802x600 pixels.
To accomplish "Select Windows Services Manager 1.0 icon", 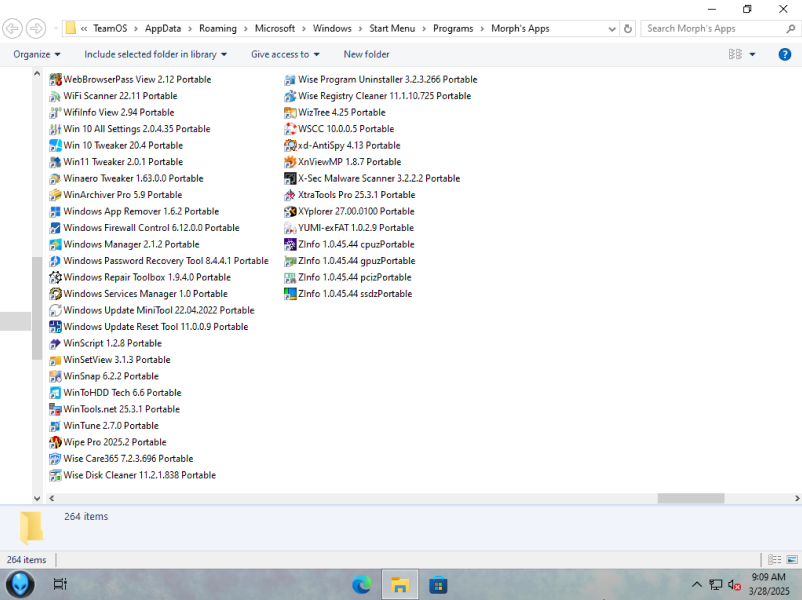I will (55, 294).
